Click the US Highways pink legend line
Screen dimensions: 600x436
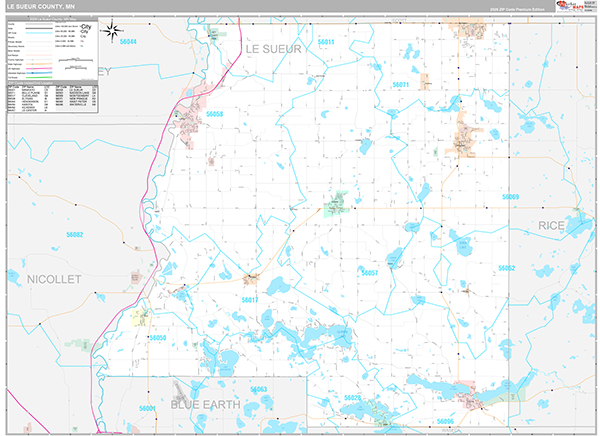39,69
